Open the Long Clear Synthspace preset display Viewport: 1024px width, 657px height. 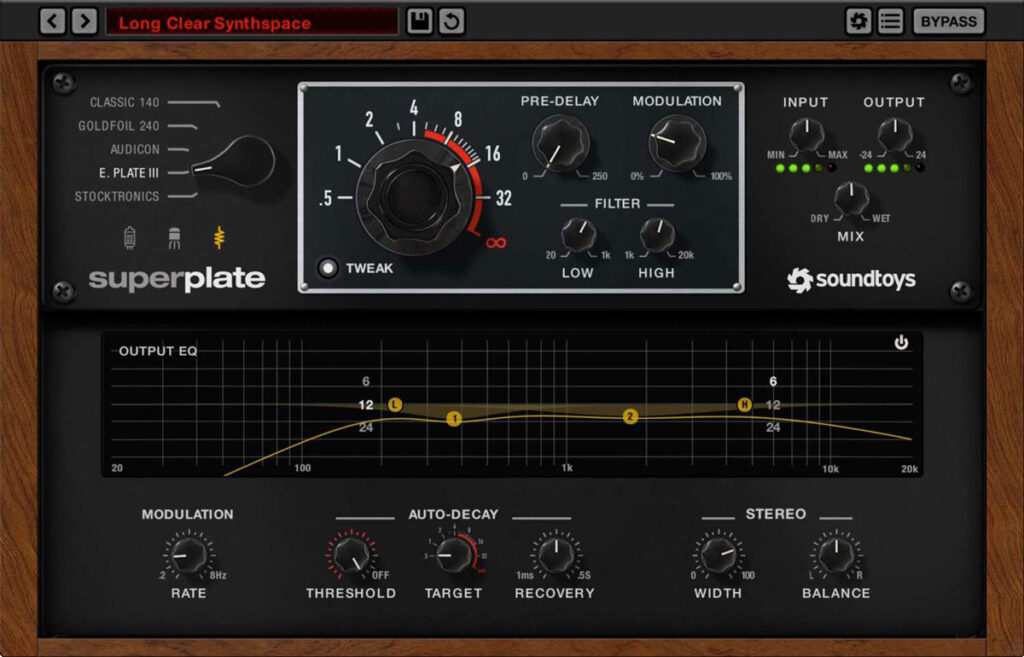(x=251, y=22)
